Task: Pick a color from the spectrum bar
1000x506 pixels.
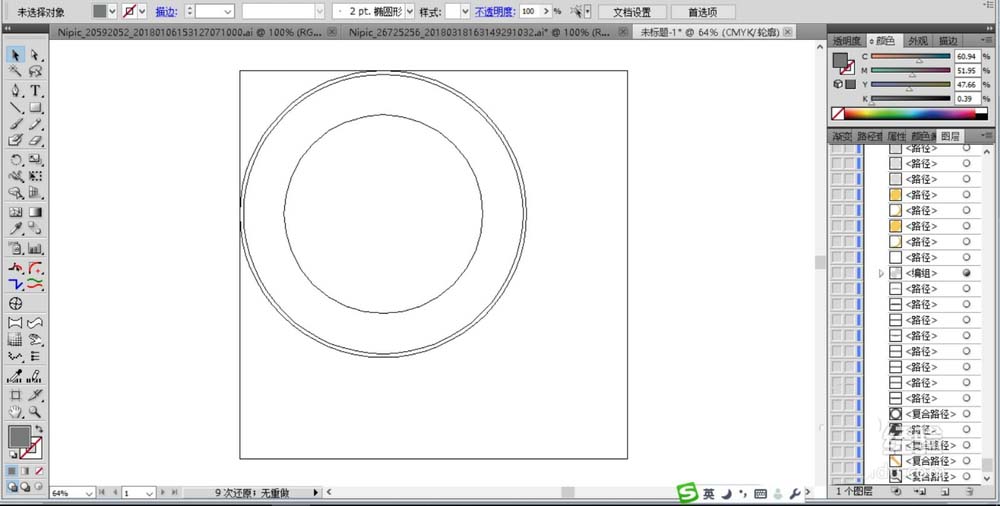Action: click(x=911, y=114)
